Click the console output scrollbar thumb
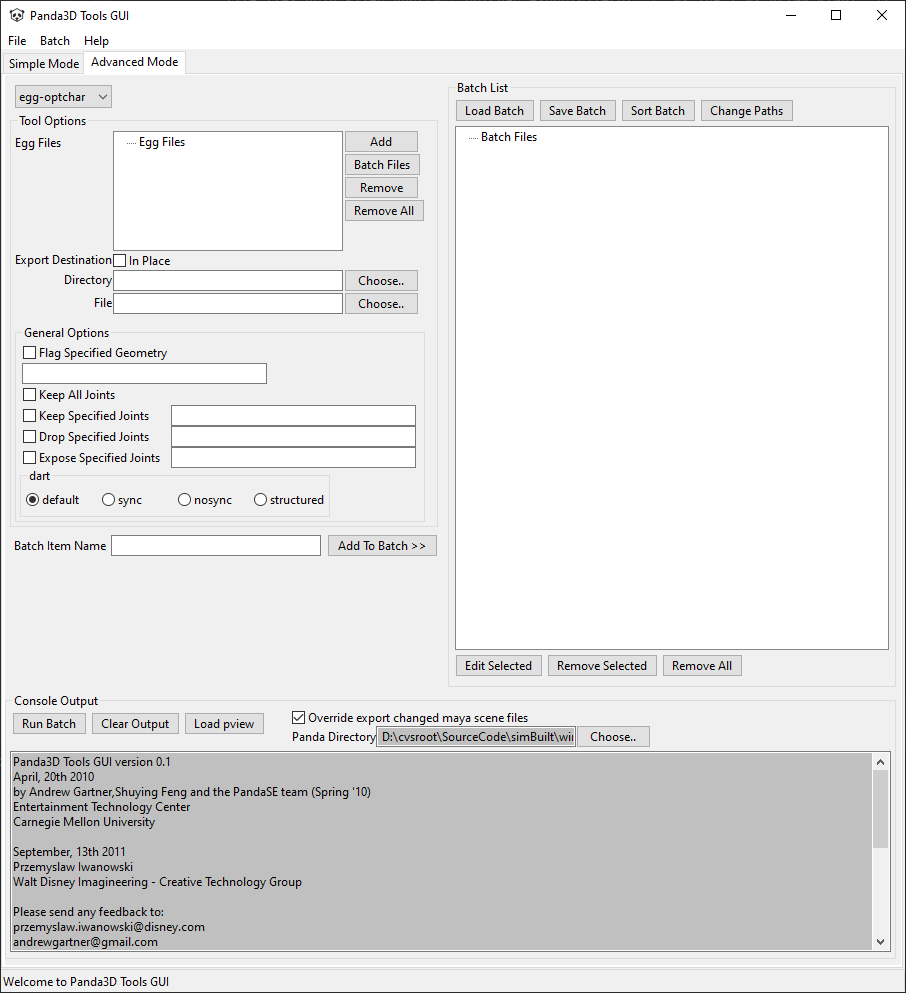Viewport: 906px width, 993px height. point(880,809)
